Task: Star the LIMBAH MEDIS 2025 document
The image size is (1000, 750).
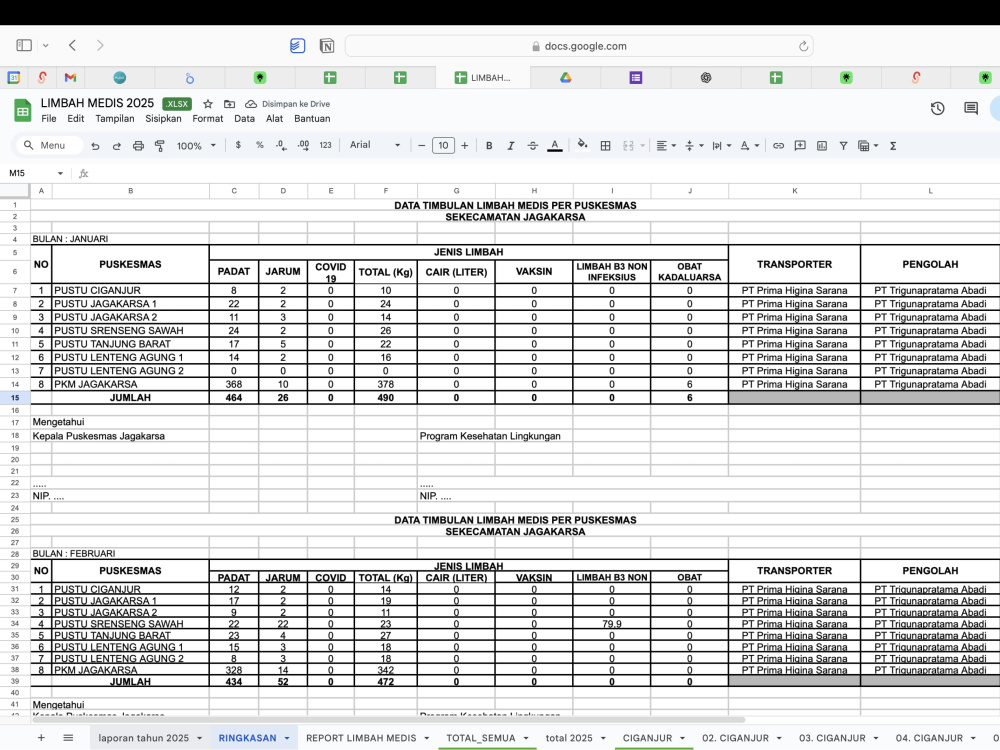Action: [208, 104]
